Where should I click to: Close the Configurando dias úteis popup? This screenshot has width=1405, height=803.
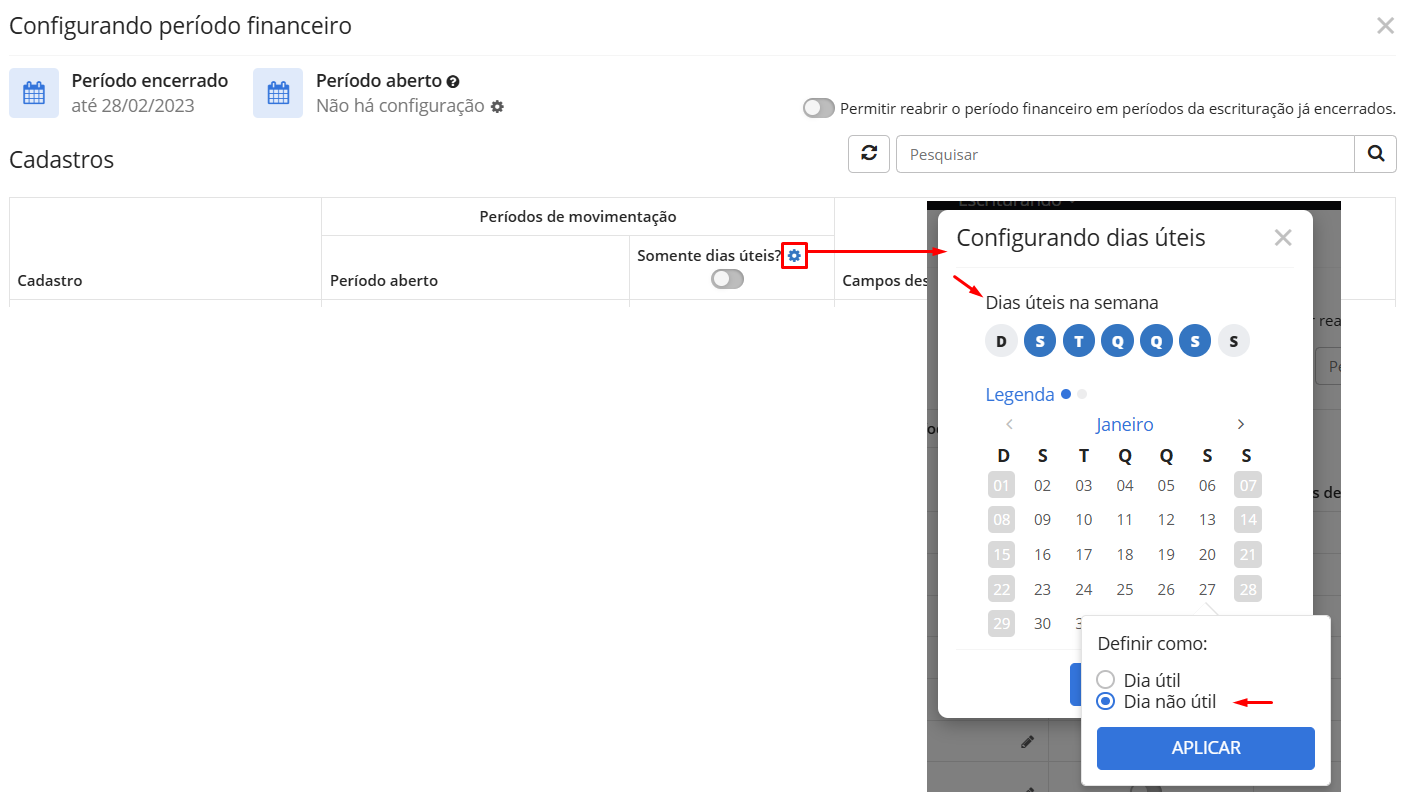(x=1283, y=238)
